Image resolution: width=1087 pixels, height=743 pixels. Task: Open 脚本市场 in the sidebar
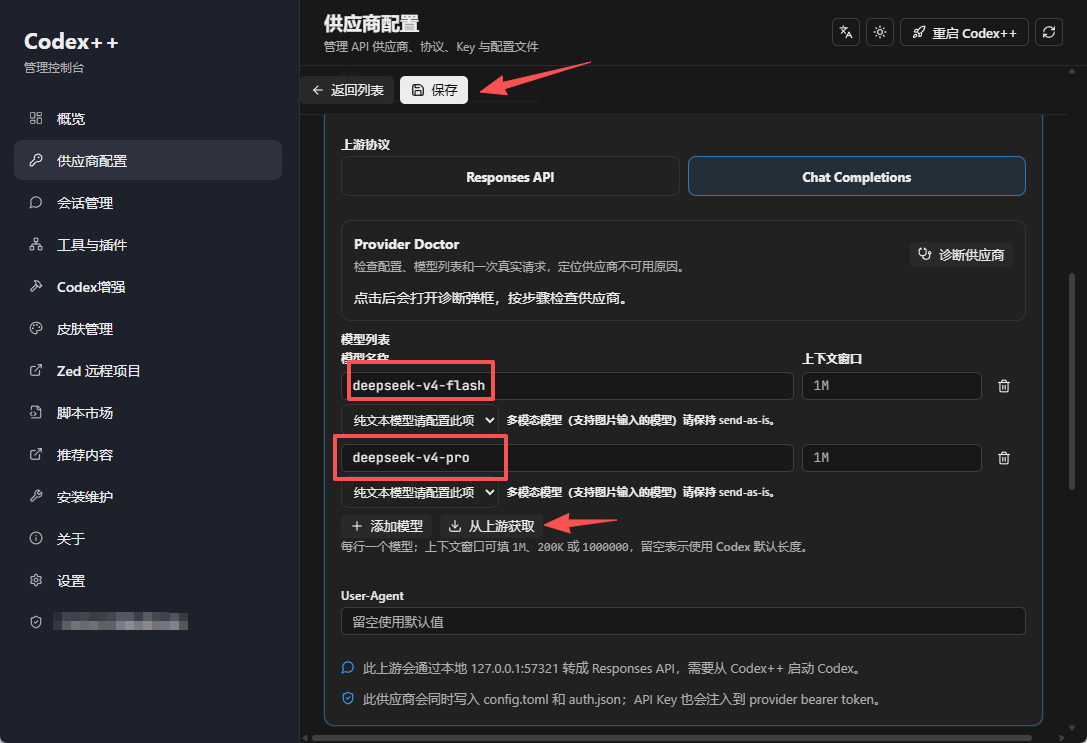click(148, 413)
